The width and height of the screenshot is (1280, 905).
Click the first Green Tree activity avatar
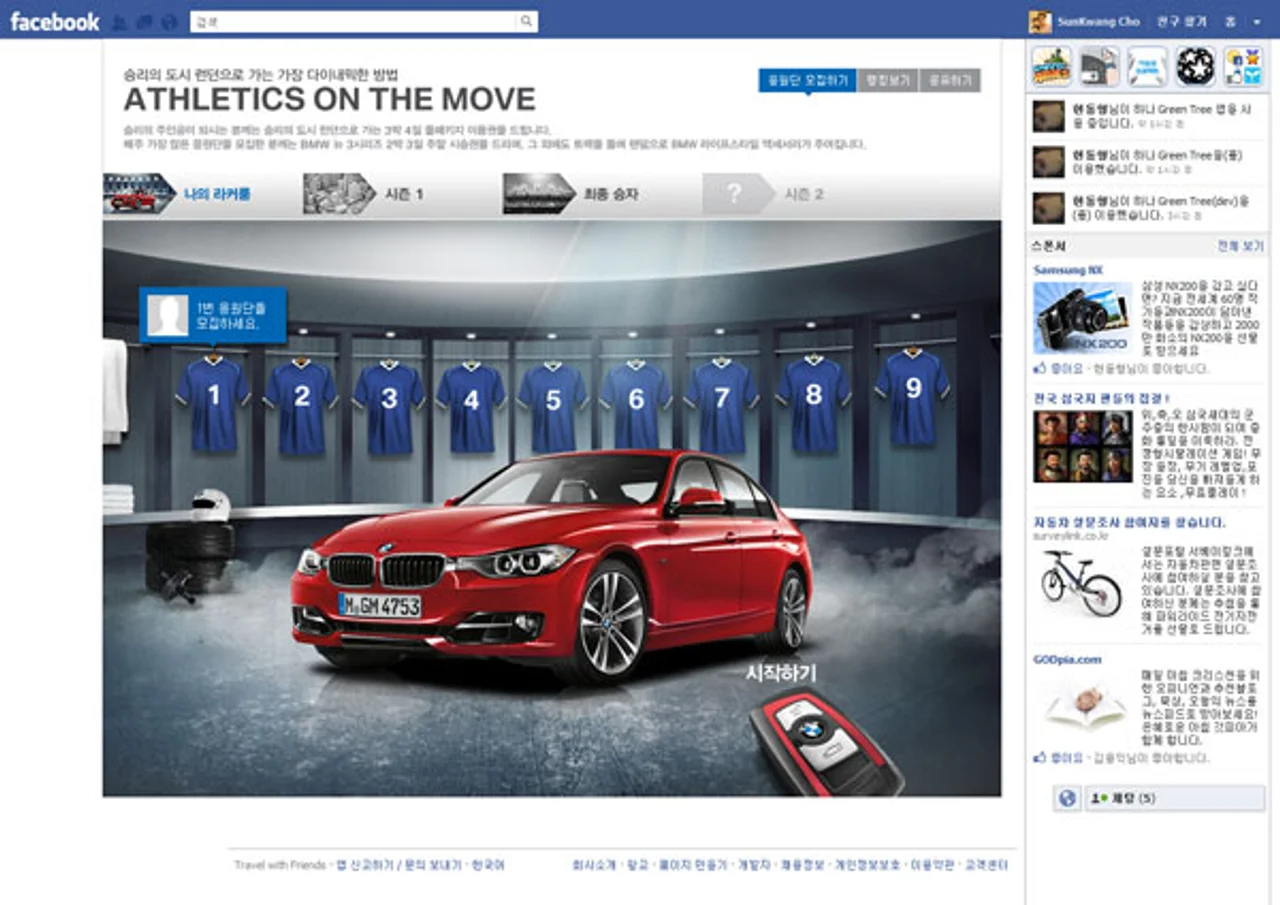pos(1048,116)
